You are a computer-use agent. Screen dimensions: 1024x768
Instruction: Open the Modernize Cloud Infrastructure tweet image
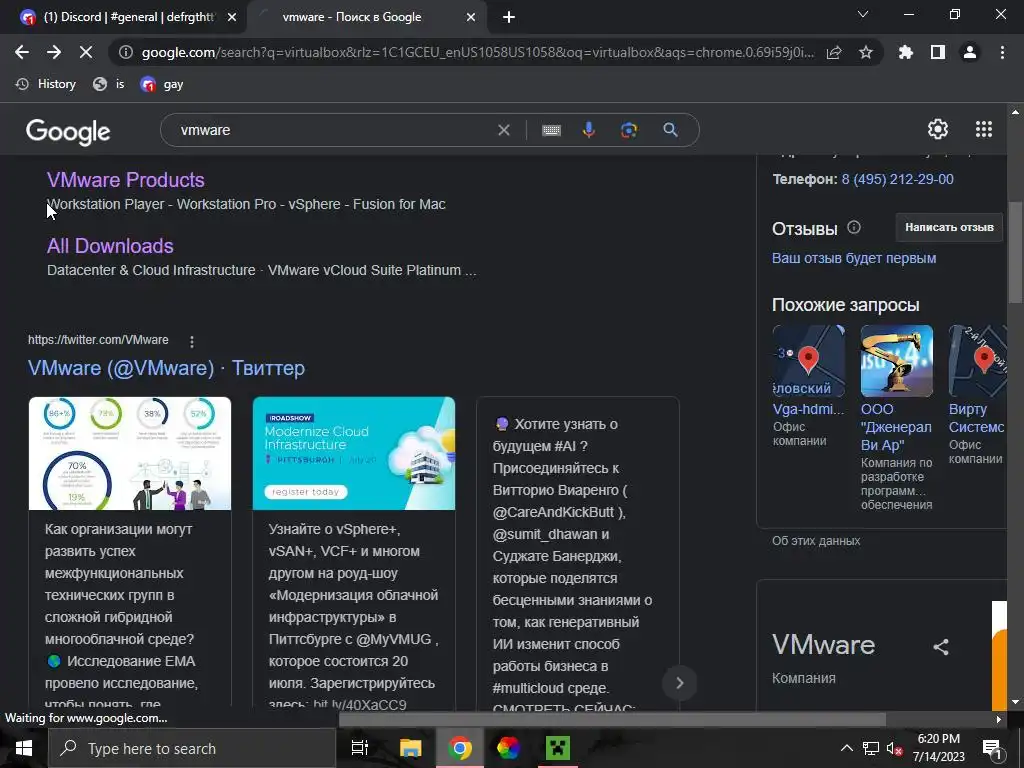[353, 453]
